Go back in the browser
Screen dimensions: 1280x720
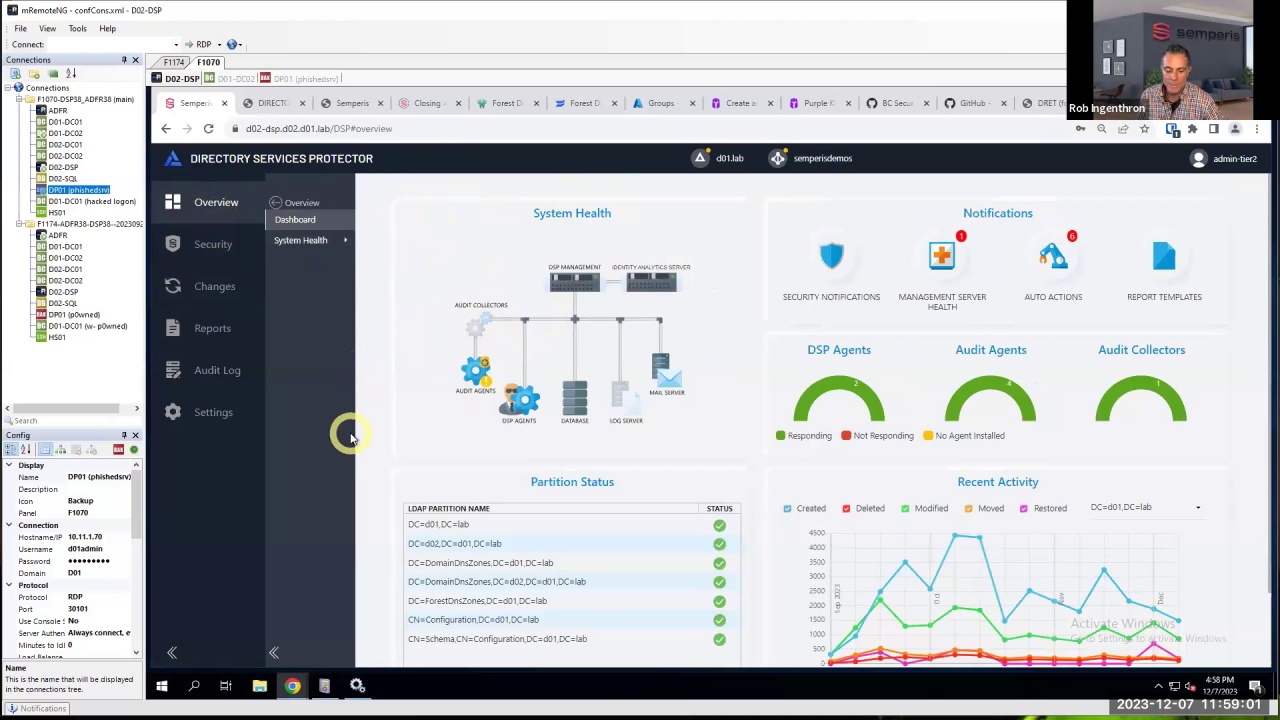coord(166,128)
